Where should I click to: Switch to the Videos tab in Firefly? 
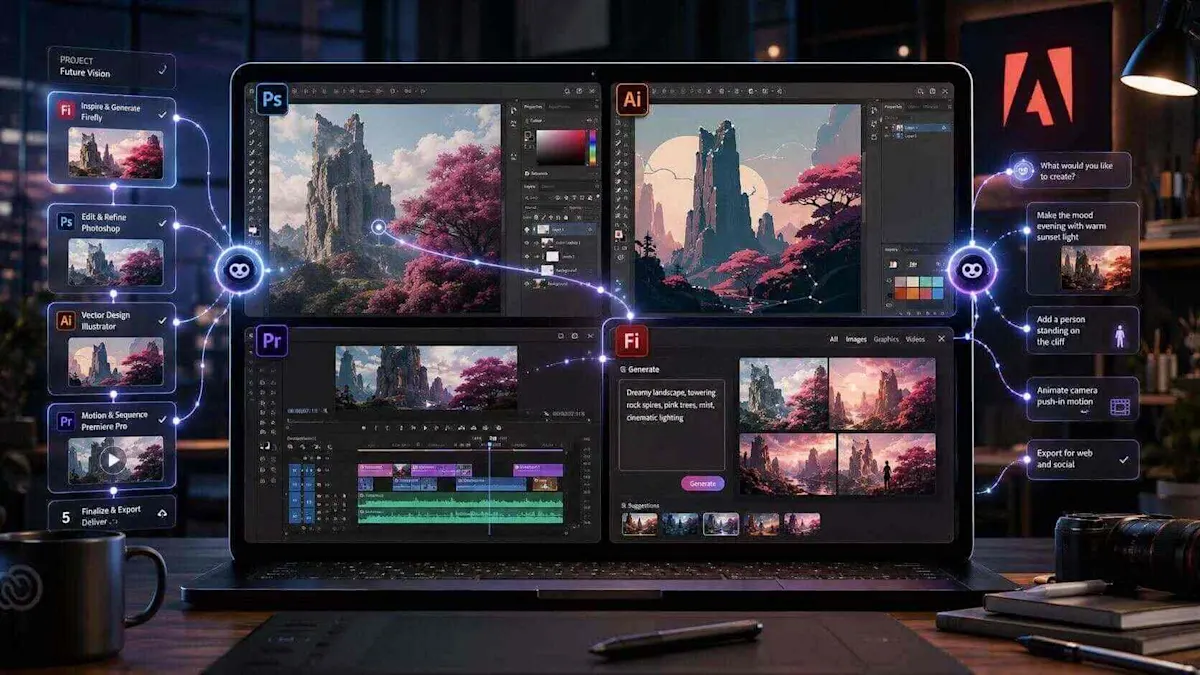click(x=915, y=339)
